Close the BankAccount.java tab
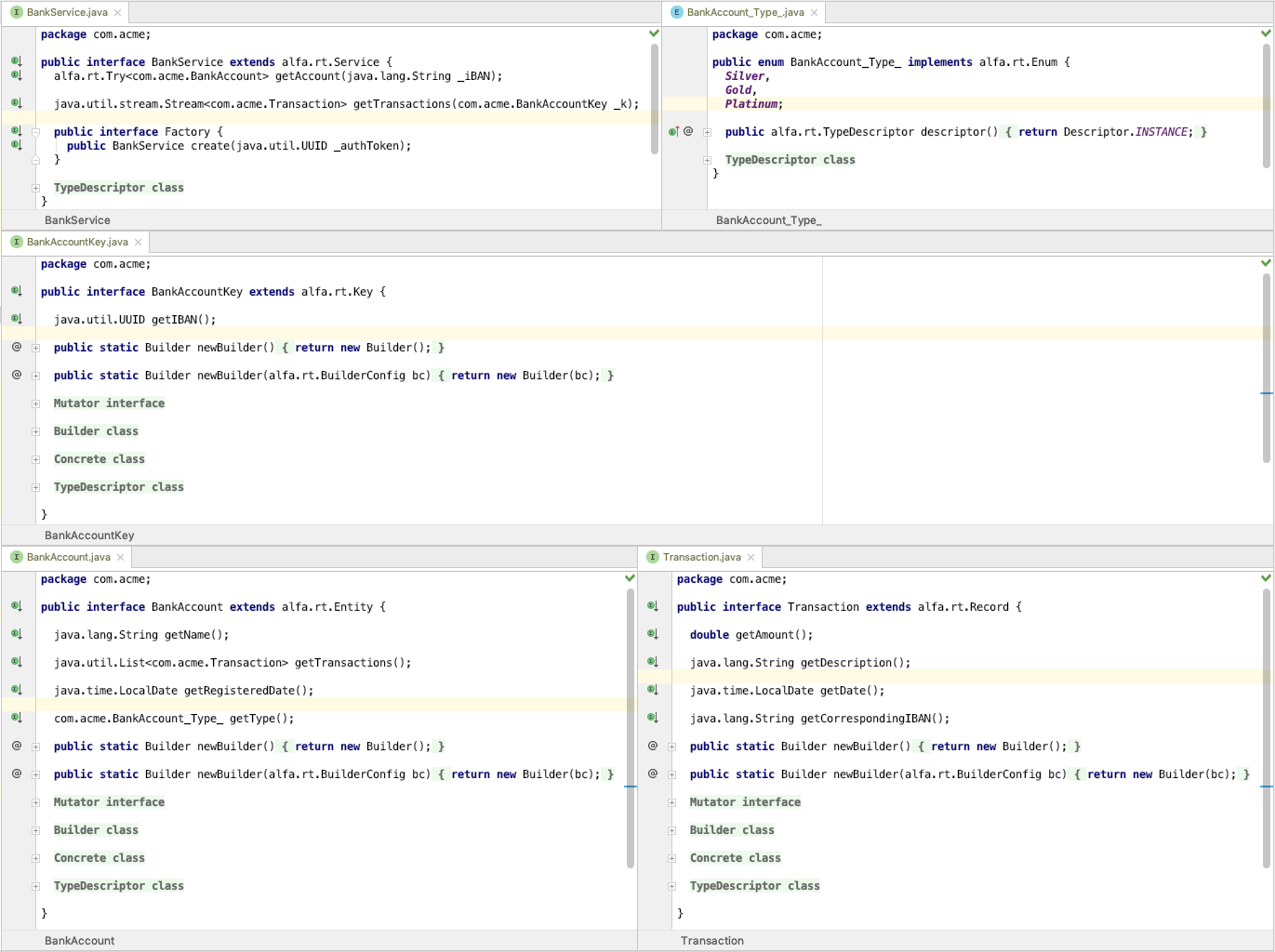 (120, 557)
